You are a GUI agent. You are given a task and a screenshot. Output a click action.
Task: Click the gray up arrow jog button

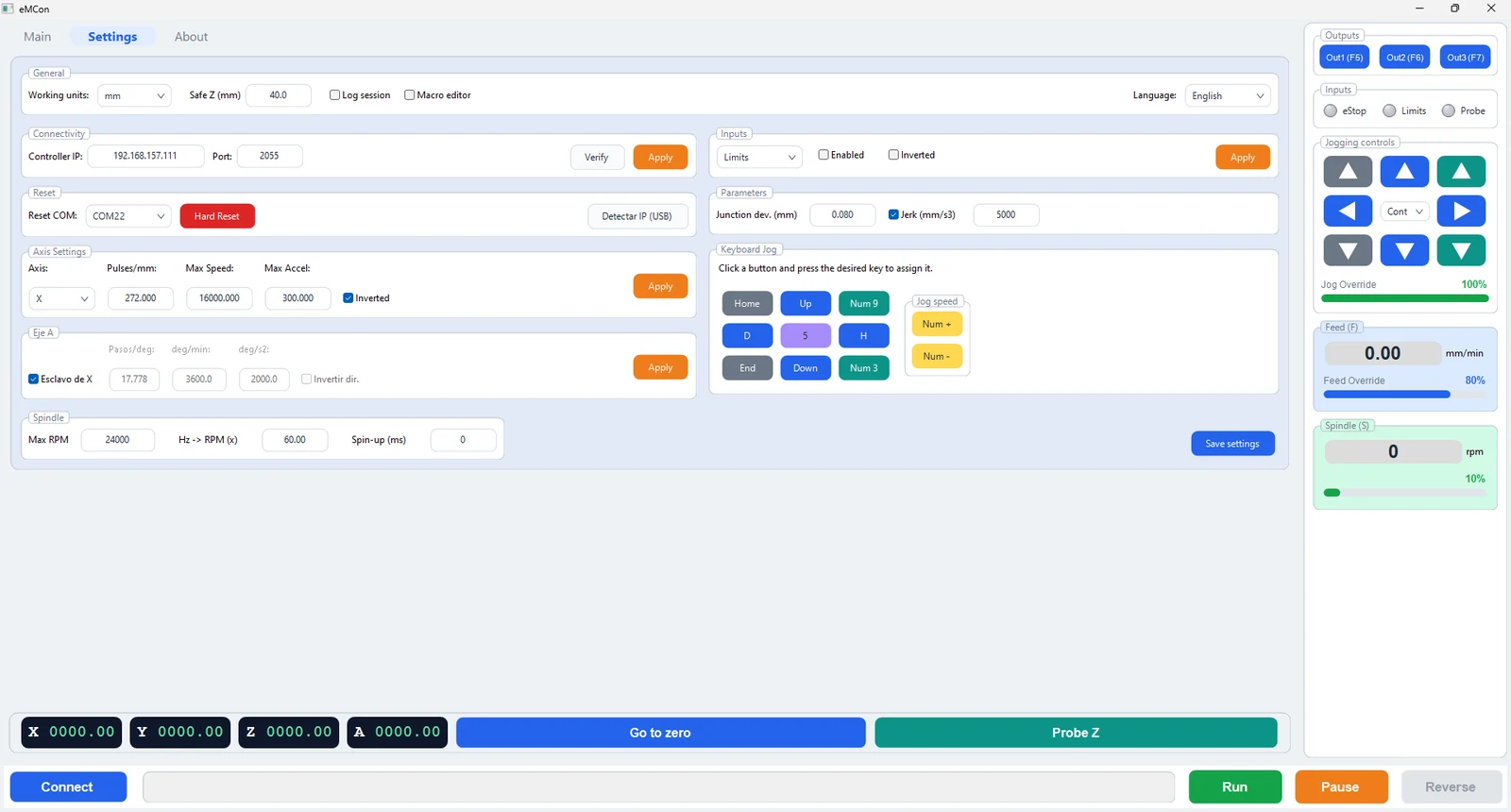click(x=1348, y=172)
